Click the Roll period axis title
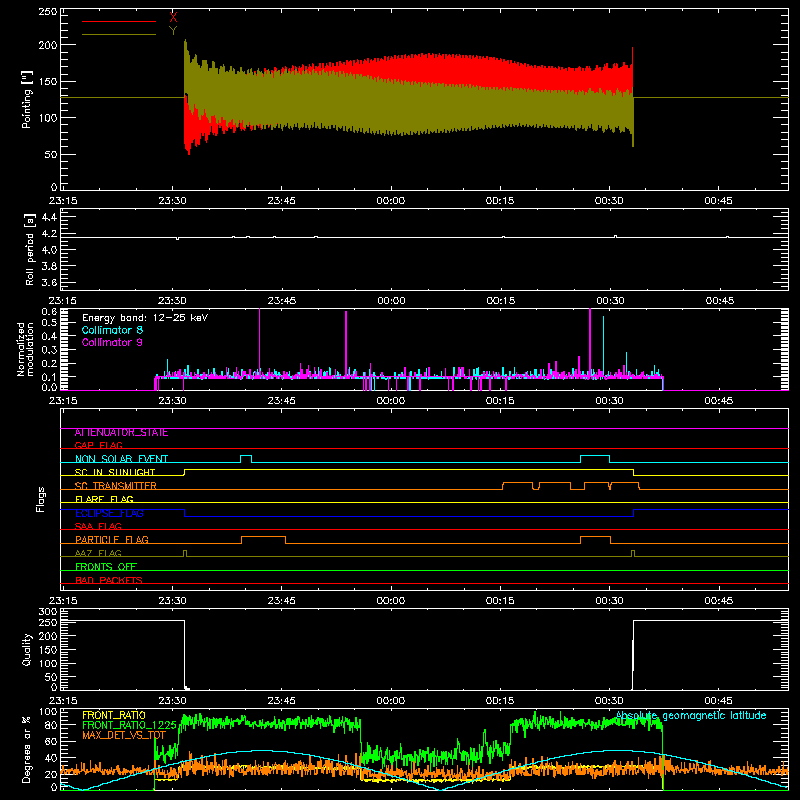The width and height of the screenshot is (800, 800). click(x=30, y=249)
